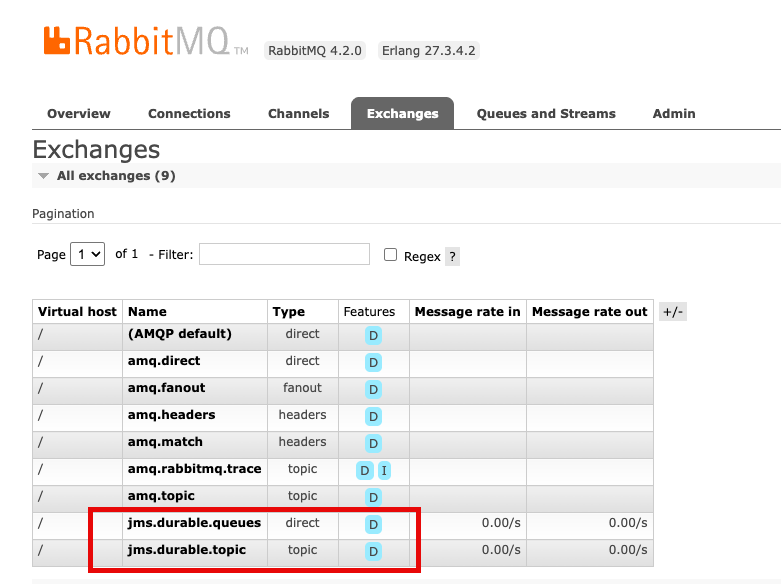The width and height of the screenshot is (781, 584).
Task: Click the RabbitMQ logo
Action: click(145, 41)
